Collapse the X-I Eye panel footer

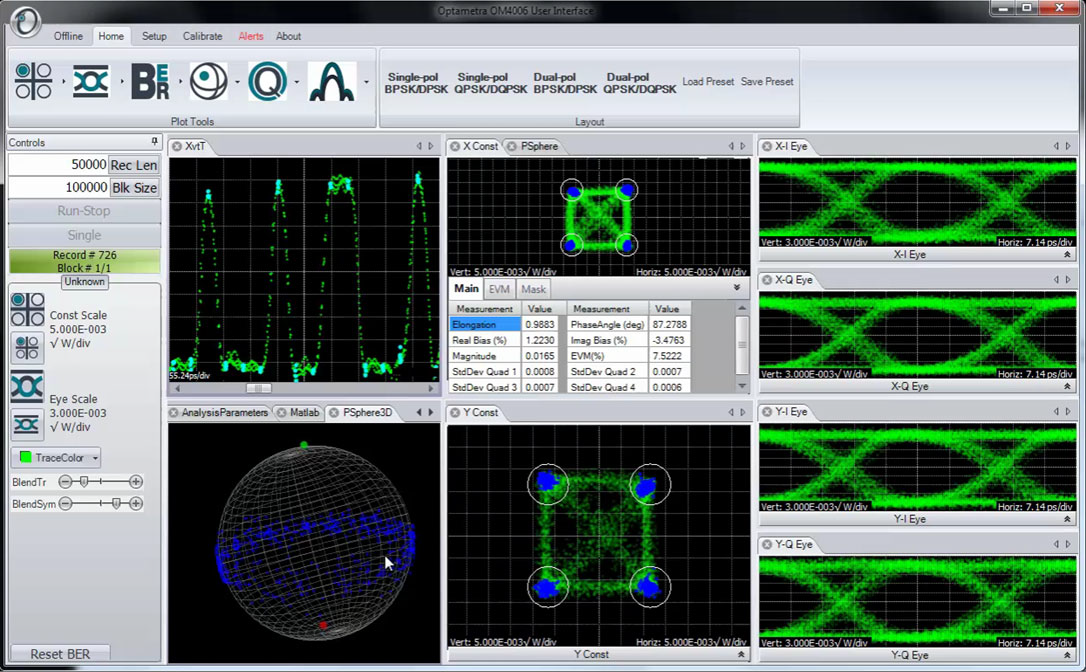pyautogui.click(x=1067, y=255)
